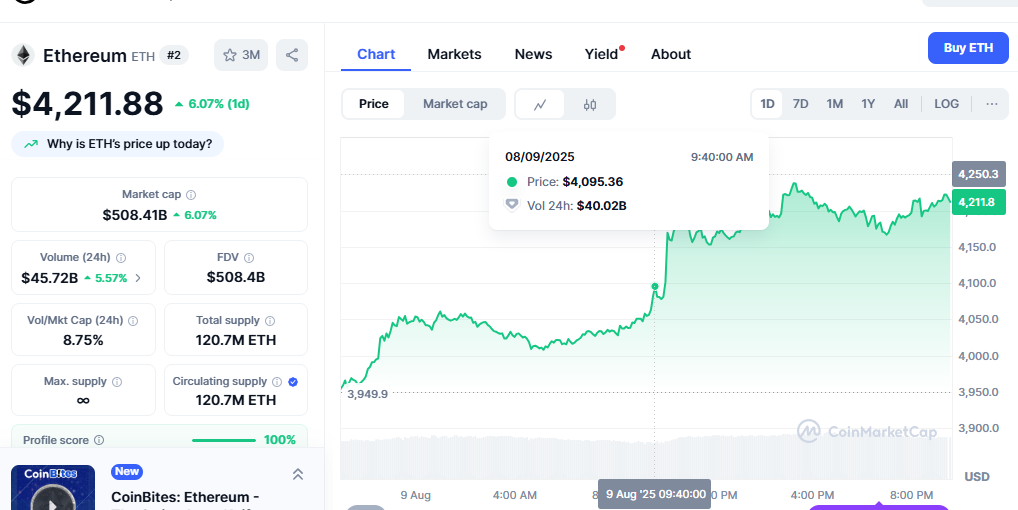Click the $508.4B FDV value
Image resolution: width=1018 pixels, height=510 pixels.
(x=236, y=277)
